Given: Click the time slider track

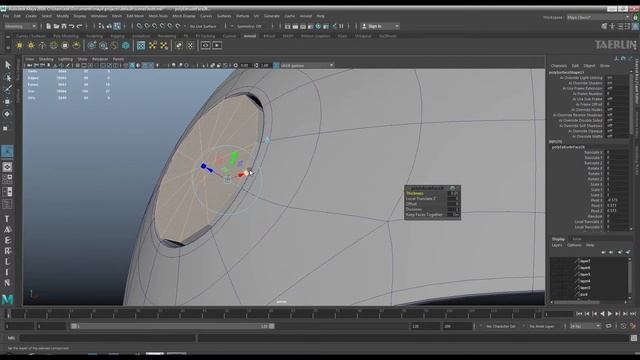Looking at the screenshot, I should coord(273,313).
